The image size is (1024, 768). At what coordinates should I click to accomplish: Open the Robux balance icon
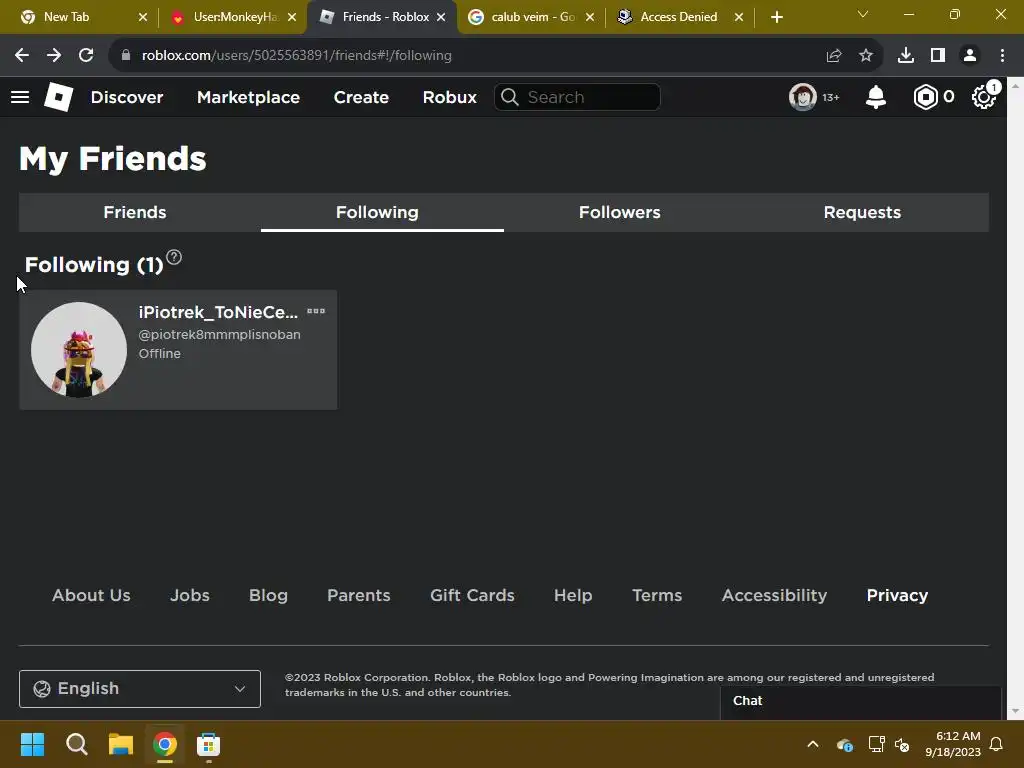click(x=925, y=97)
